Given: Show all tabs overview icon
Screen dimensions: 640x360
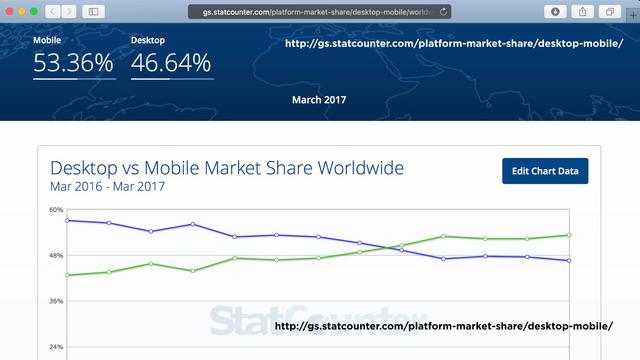Looking at the screenshot, I should (x=610, y=11).
